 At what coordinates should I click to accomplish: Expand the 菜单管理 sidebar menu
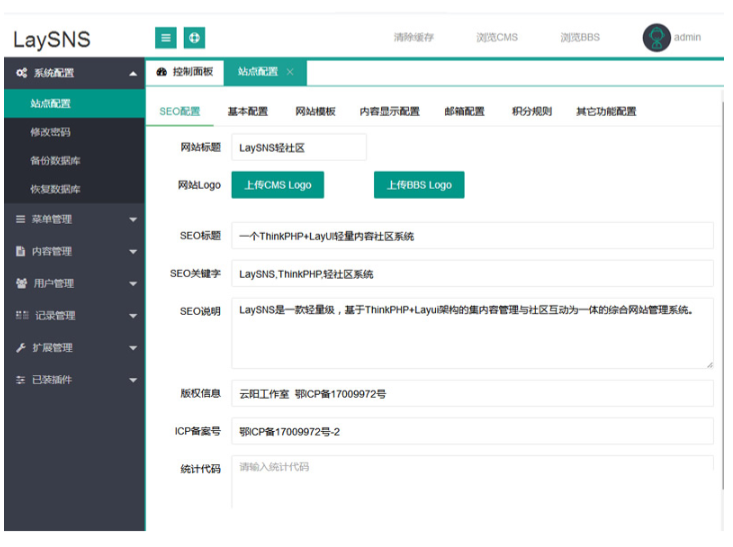(74, 219)
